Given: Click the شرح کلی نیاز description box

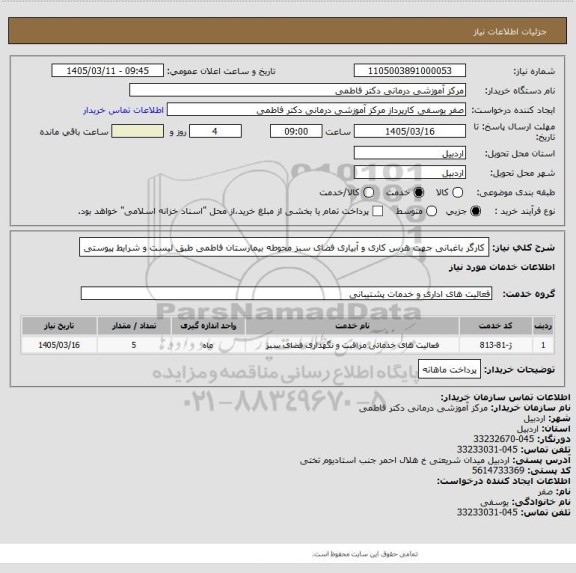Looking at the screenshot, I should click(284, 248).
